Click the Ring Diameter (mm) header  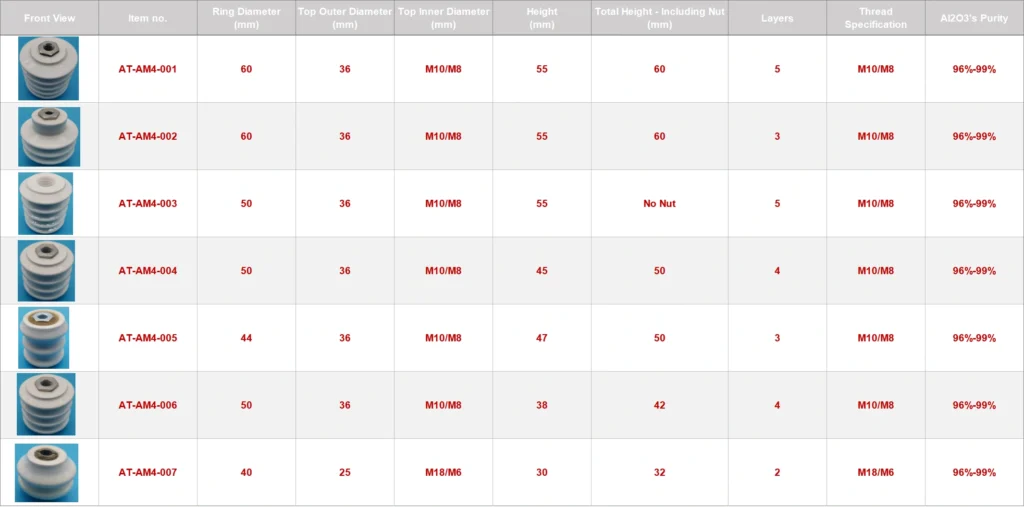(x=246, y=18)
